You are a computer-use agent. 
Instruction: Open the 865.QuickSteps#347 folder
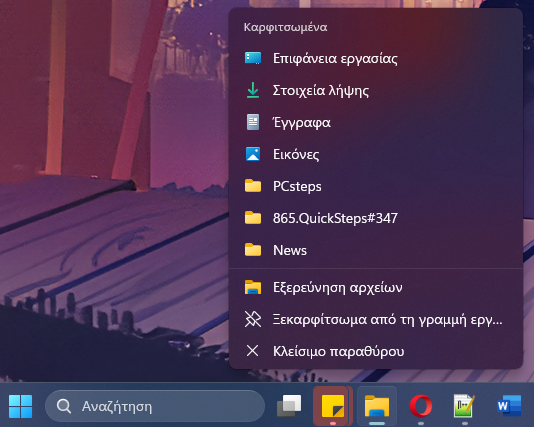click(x=376, y=218)
